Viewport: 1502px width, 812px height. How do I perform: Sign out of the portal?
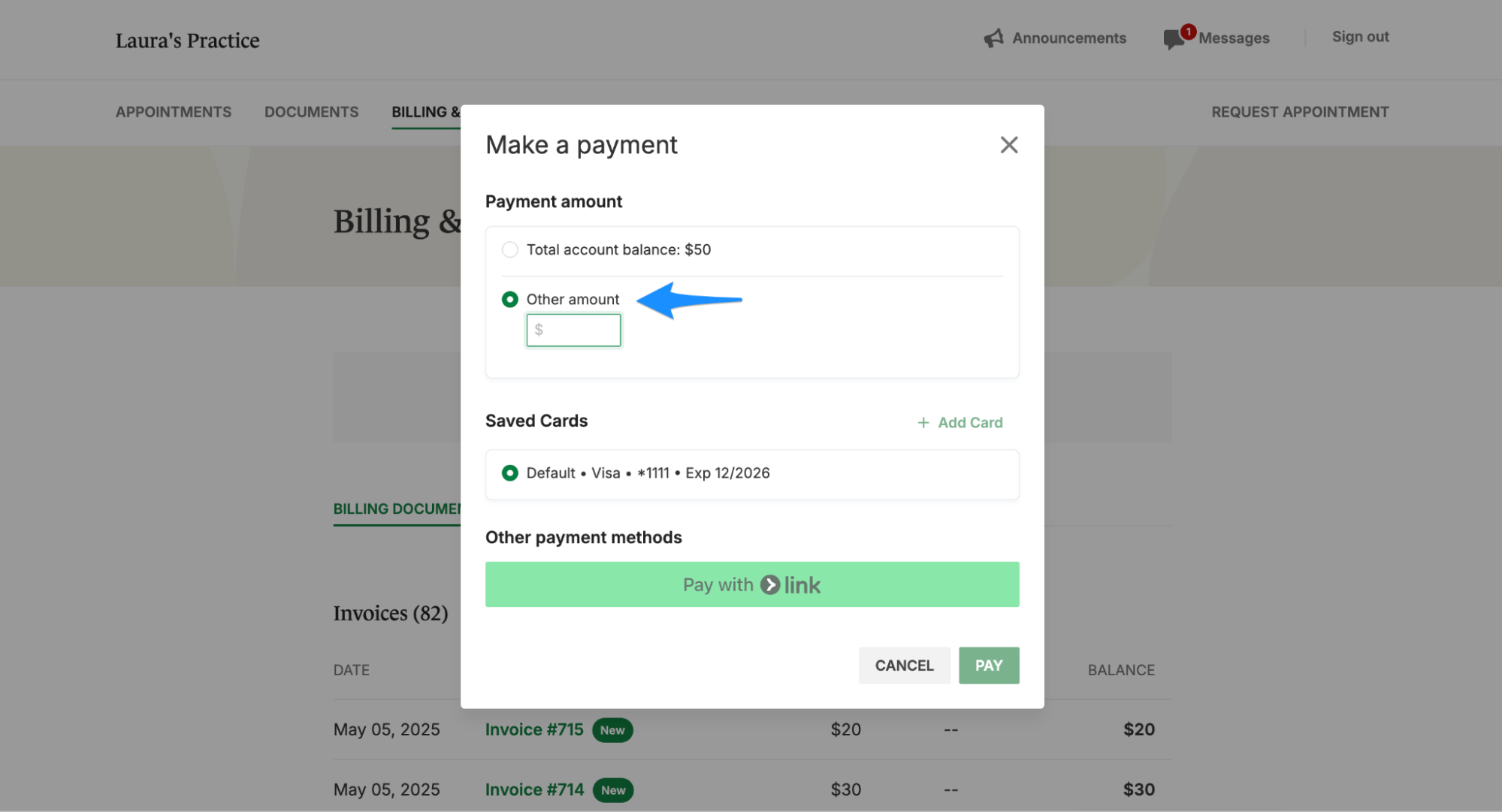click(1360, 37)
